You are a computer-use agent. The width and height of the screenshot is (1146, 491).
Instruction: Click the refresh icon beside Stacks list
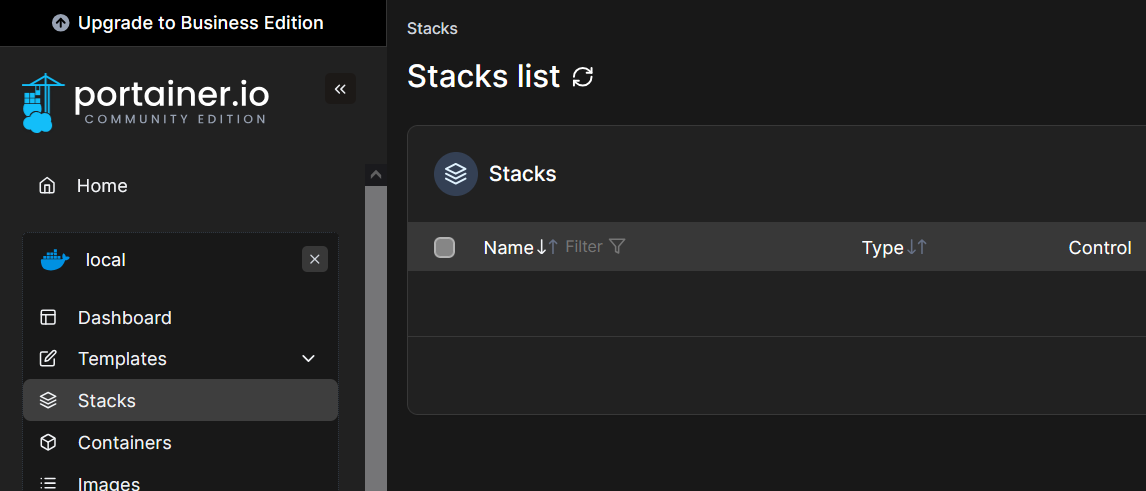pos(583,77)
